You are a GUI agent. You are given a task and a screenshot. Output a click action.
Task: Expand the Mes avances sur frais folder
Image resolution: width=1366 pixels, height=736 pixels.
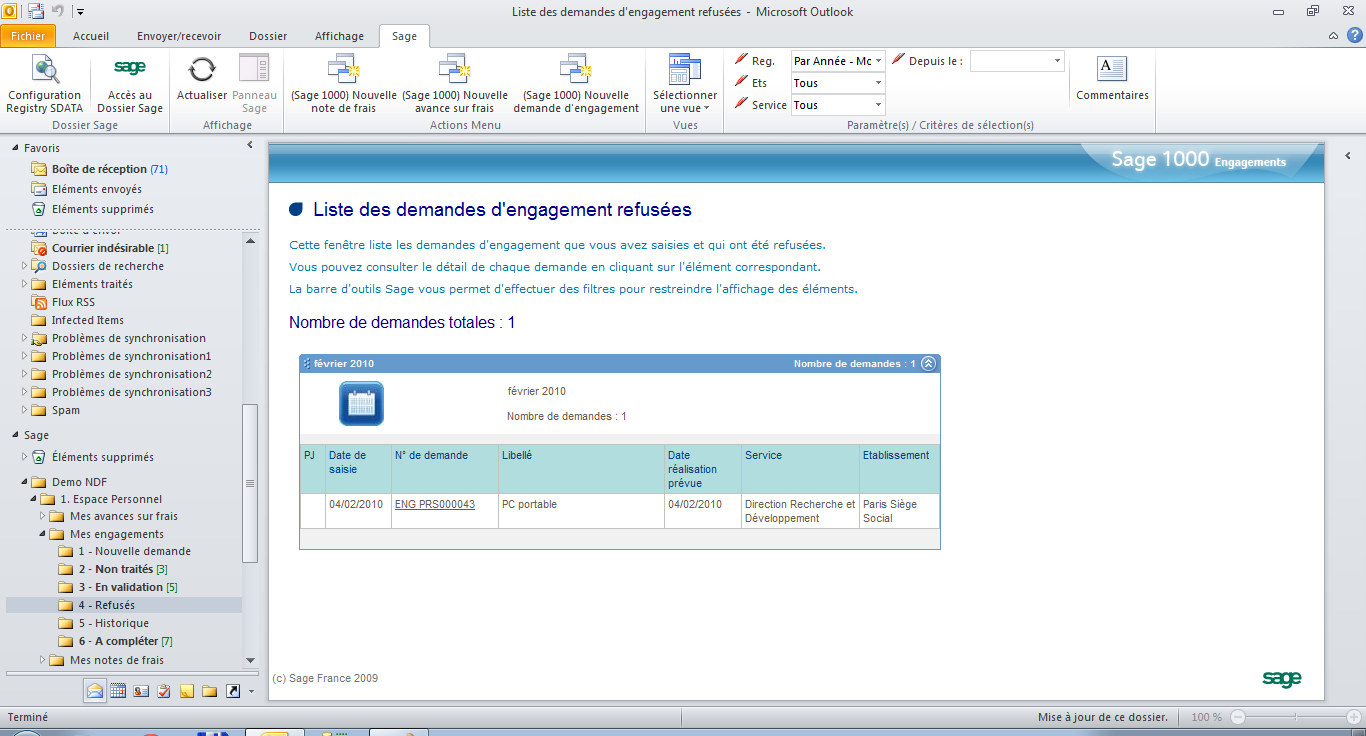click(44, 517)
